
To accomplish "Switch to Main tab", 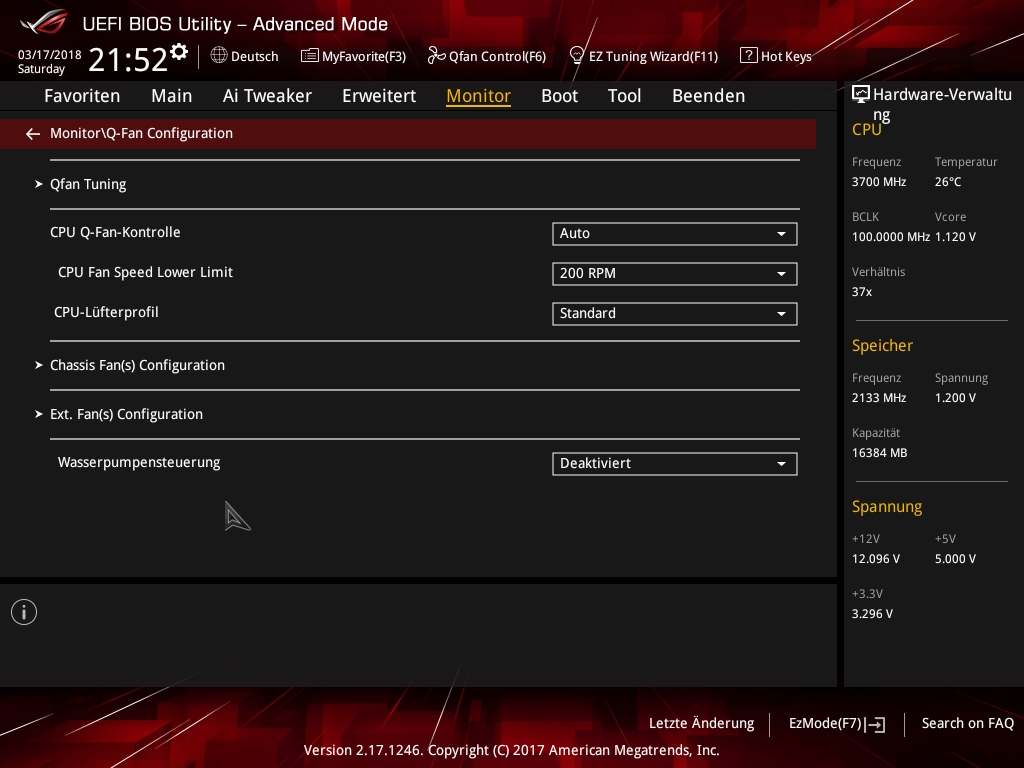I will [x=172, y=96].
